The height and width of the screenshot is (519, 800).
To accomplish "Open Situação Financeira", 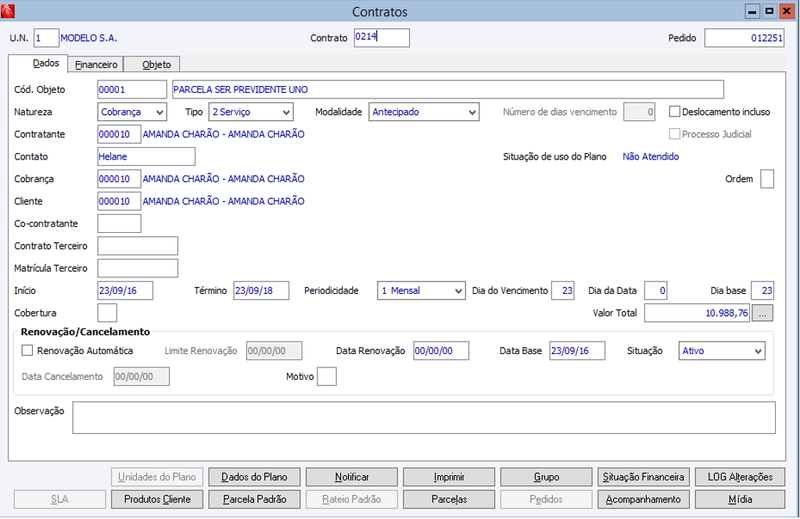I will [643, 477].
